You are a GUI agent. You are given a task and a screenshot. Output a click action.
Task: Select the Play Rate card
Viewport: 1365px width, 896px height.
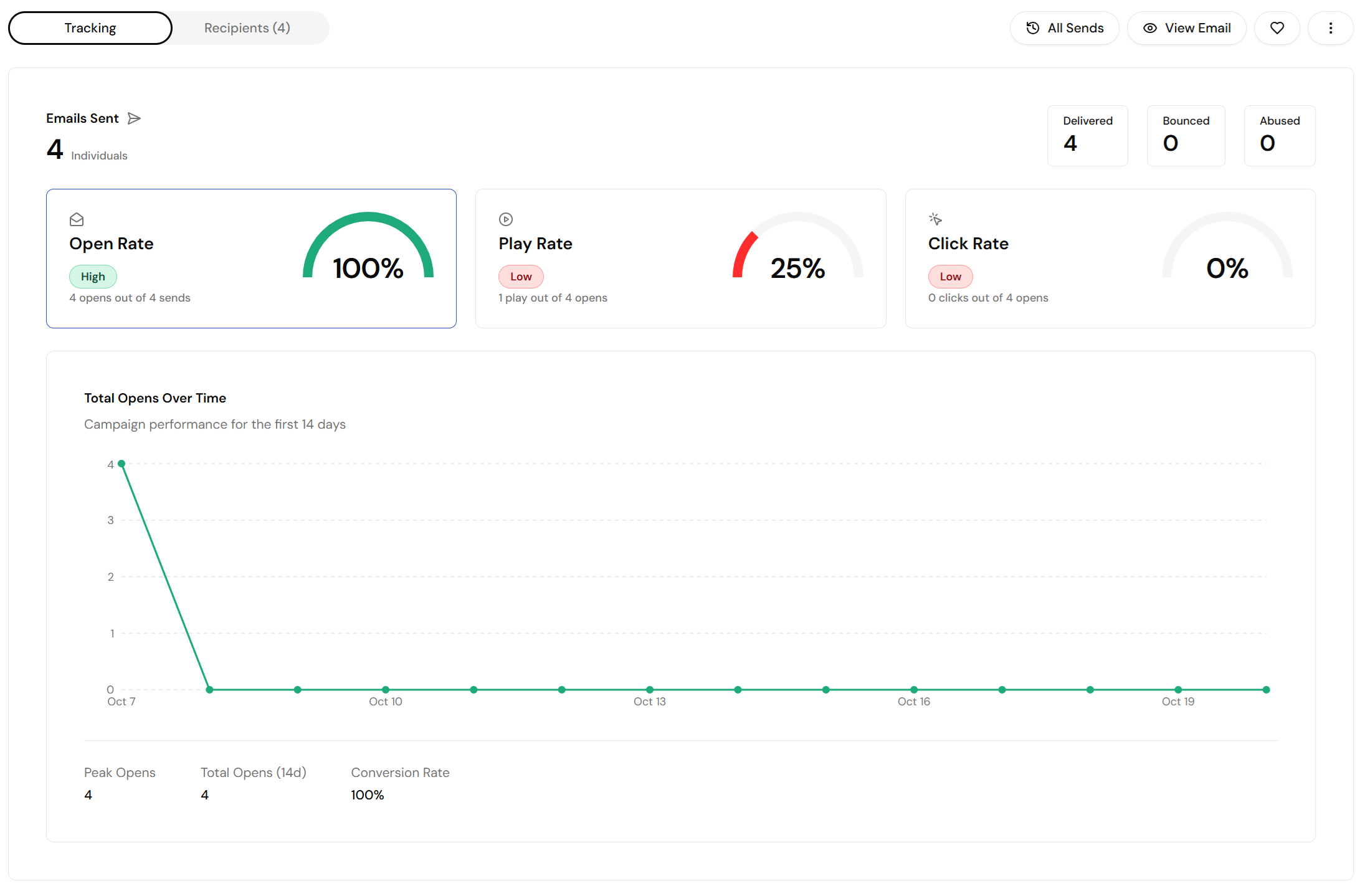(x=680, y=259)
